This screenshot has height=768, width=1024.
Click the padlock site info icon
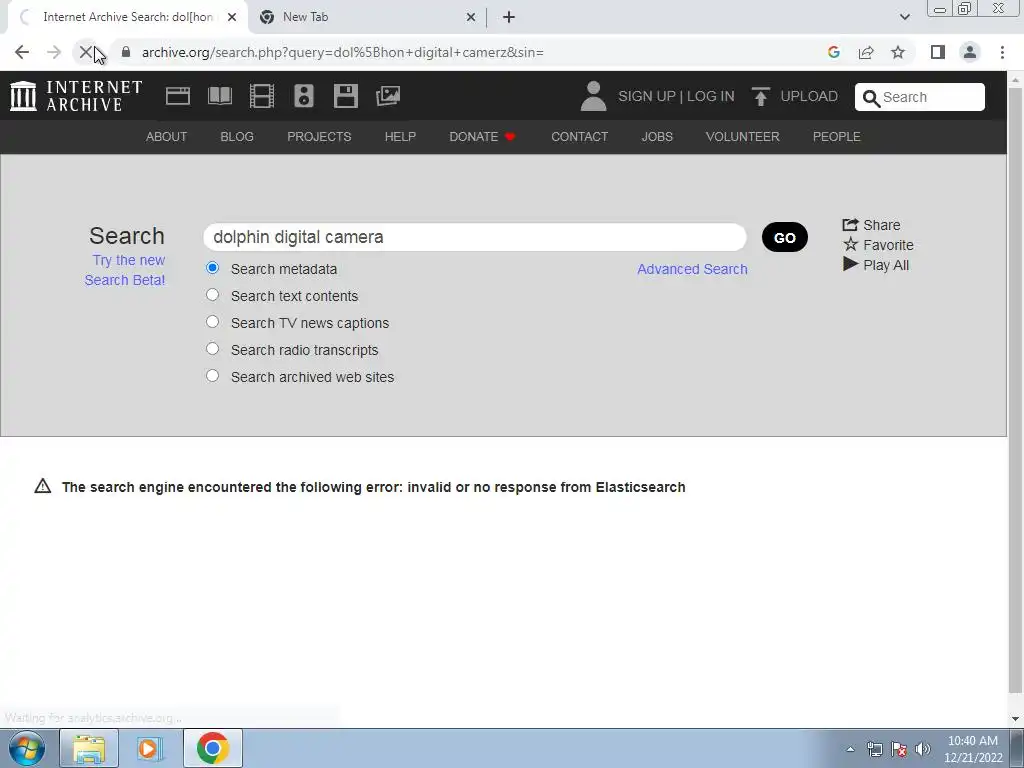[x=126, y=52]
